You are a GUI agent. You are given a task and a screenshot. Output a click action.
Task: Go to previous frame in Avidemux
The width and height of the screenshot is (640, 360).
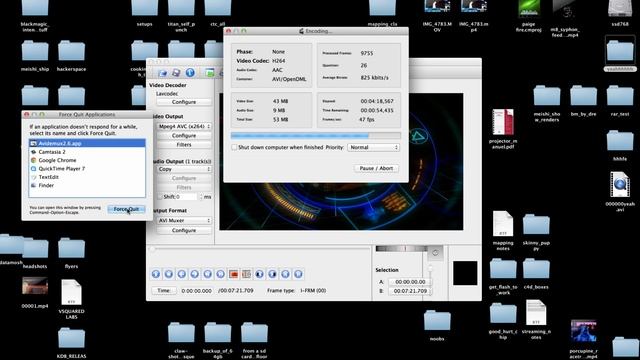(x=182, y=274)
